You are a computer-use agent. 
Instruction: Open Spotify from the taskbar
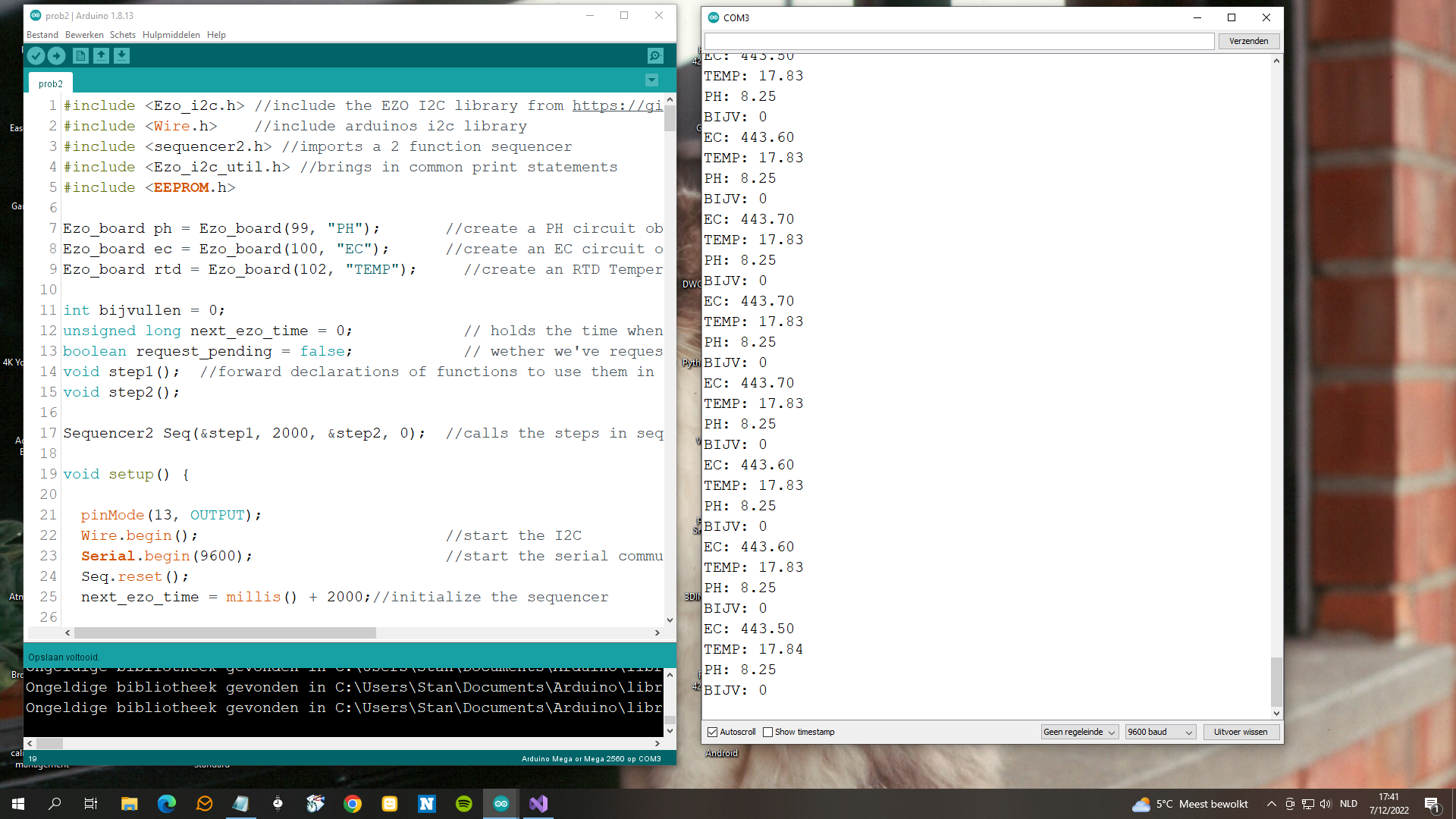click(464, 804)
